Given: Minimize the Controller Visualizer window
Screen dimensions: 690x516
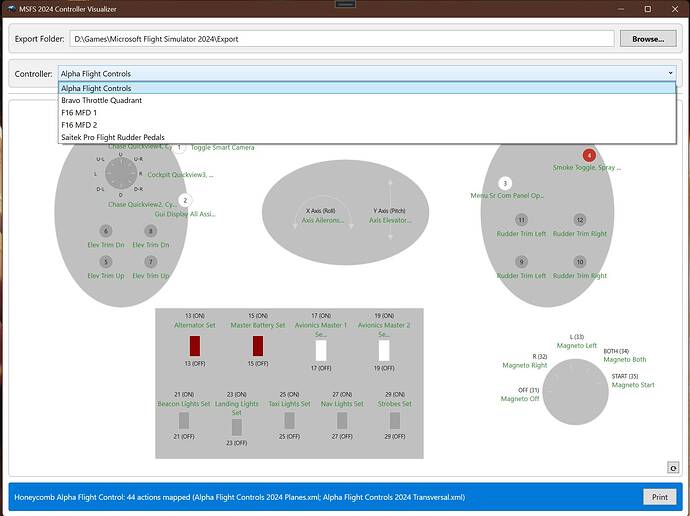Looking at the screenshot, I should pos(621,9).
